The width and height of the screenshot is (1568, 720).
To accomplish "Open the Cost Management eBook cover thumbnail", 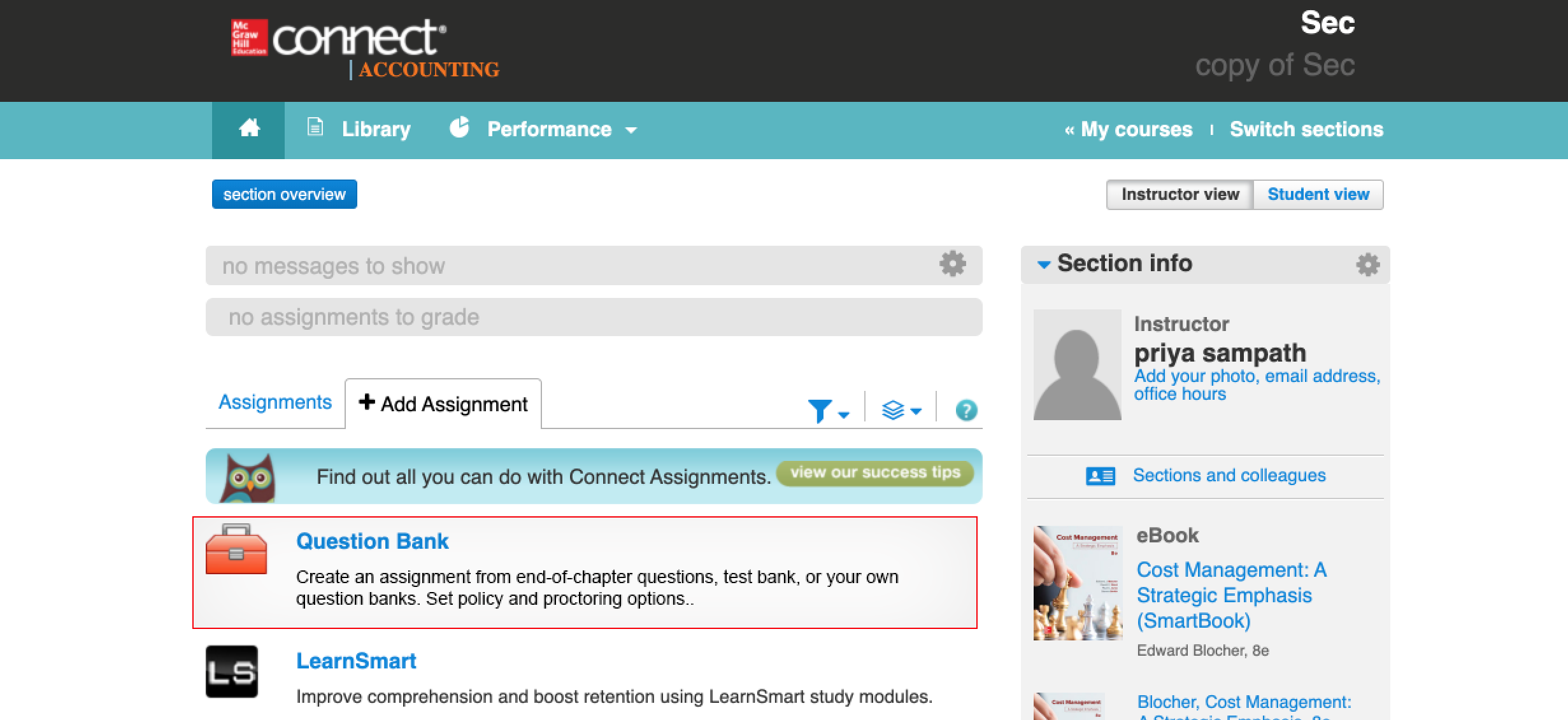I will click(1078, 582).
